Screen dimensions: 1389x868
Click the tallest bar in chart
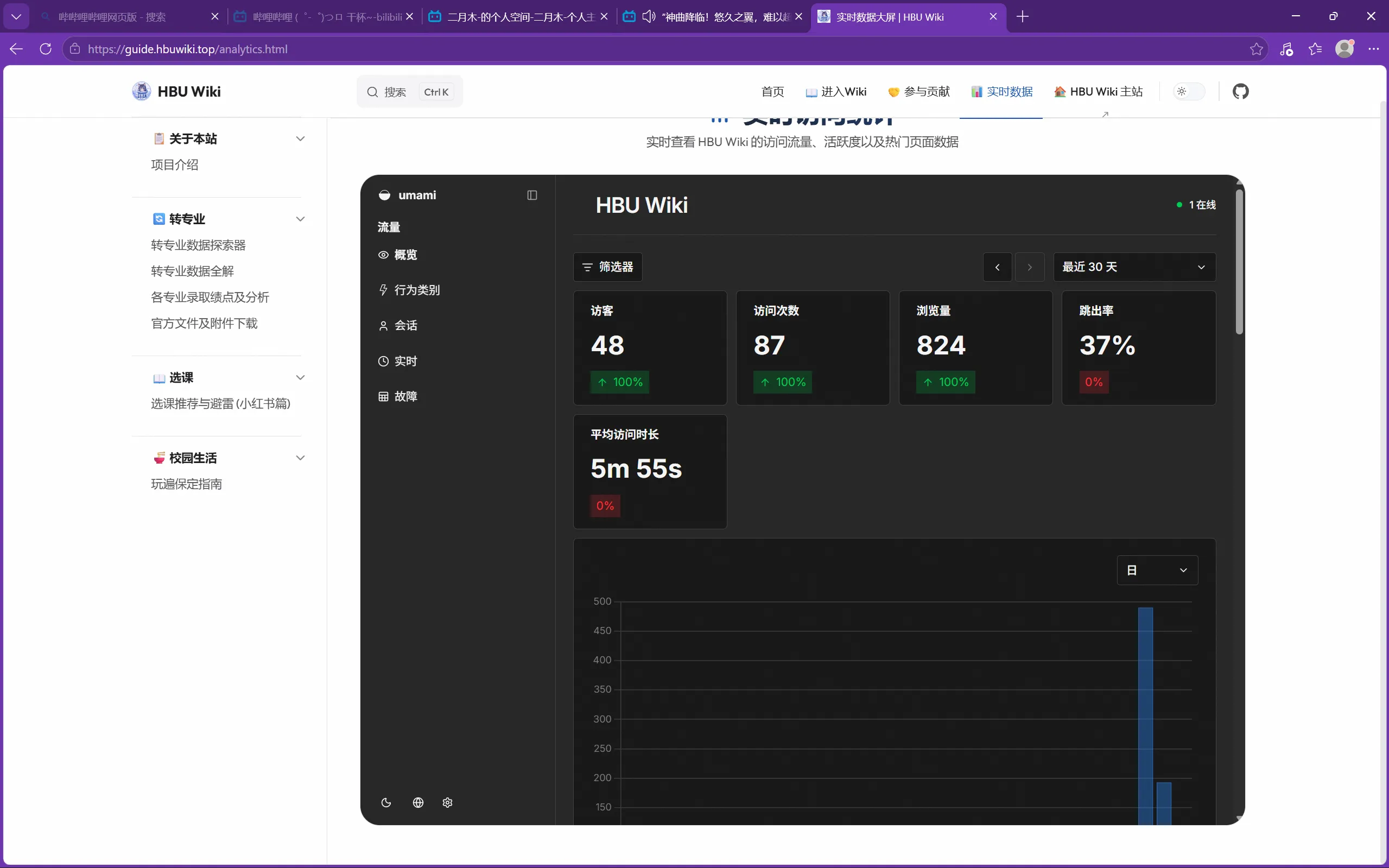tap(1145, 716)
